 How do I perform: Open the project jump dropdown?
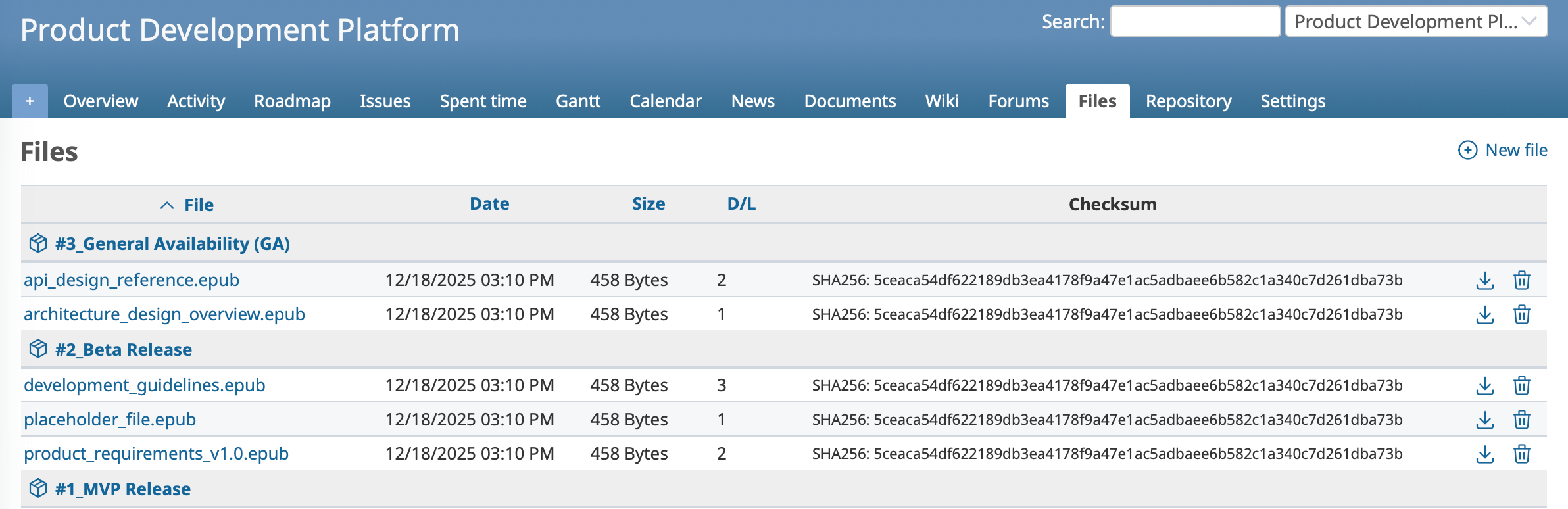click(x=1416, y=22)
